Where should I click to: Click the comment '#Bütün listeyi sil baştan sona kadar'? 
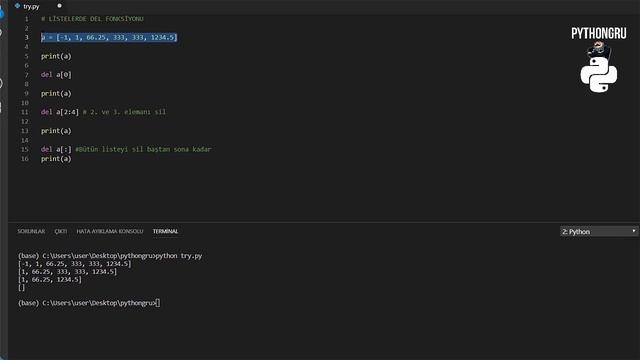[x=143, y=149]
